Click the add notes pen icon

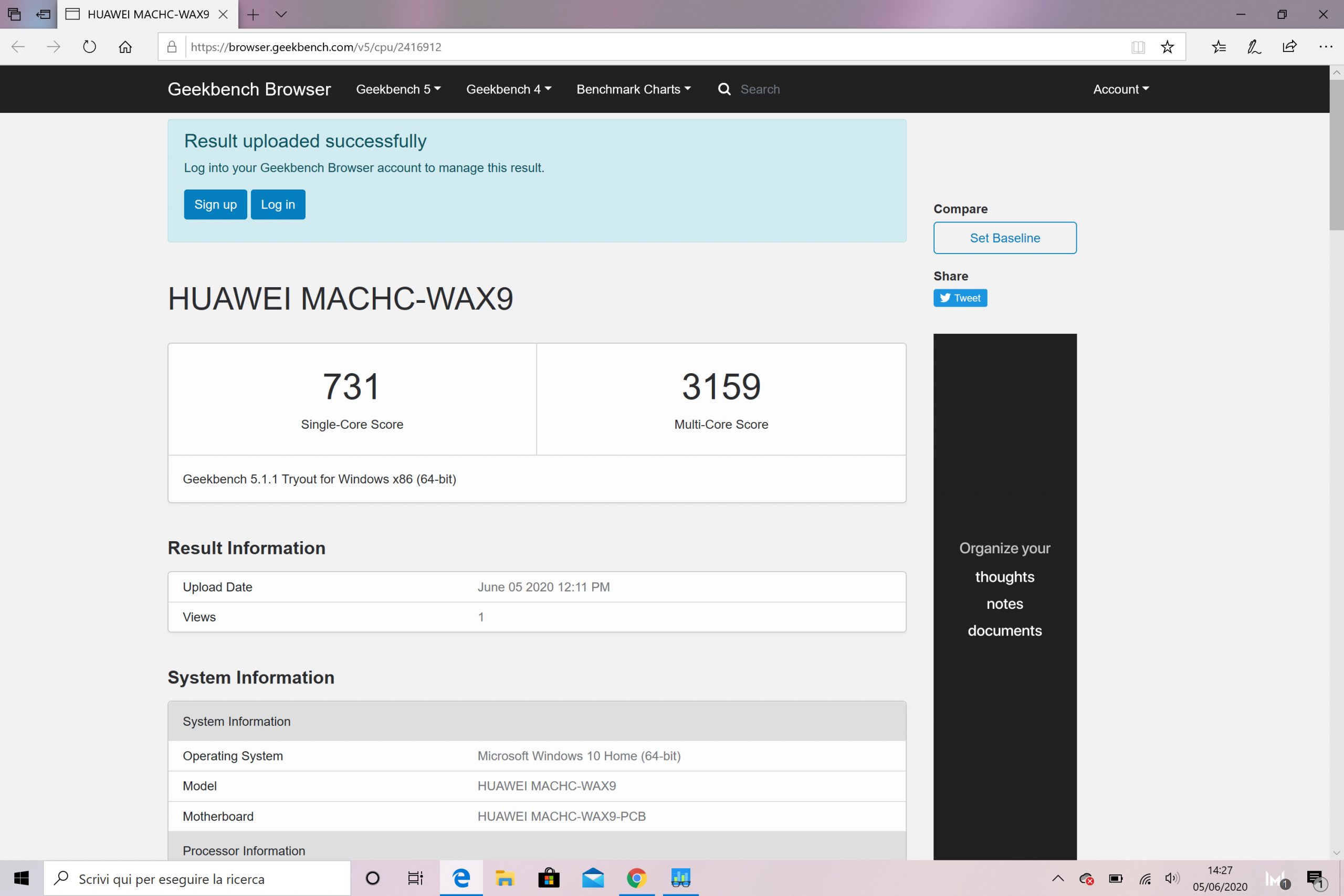(1254, 47)
